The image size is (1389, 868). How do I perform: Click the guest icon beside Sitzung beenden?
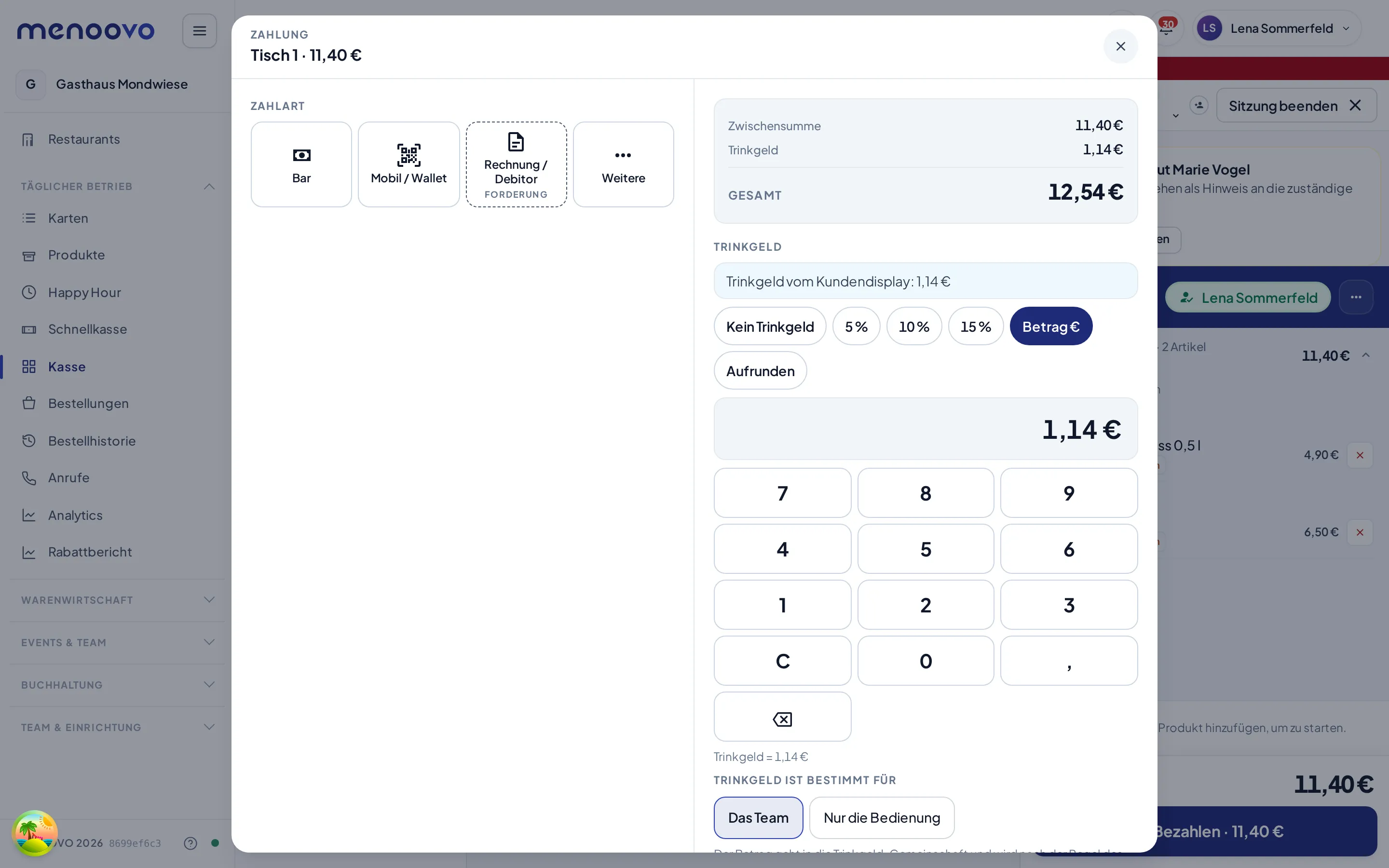pyautogui.click(x=1198, y=106)
